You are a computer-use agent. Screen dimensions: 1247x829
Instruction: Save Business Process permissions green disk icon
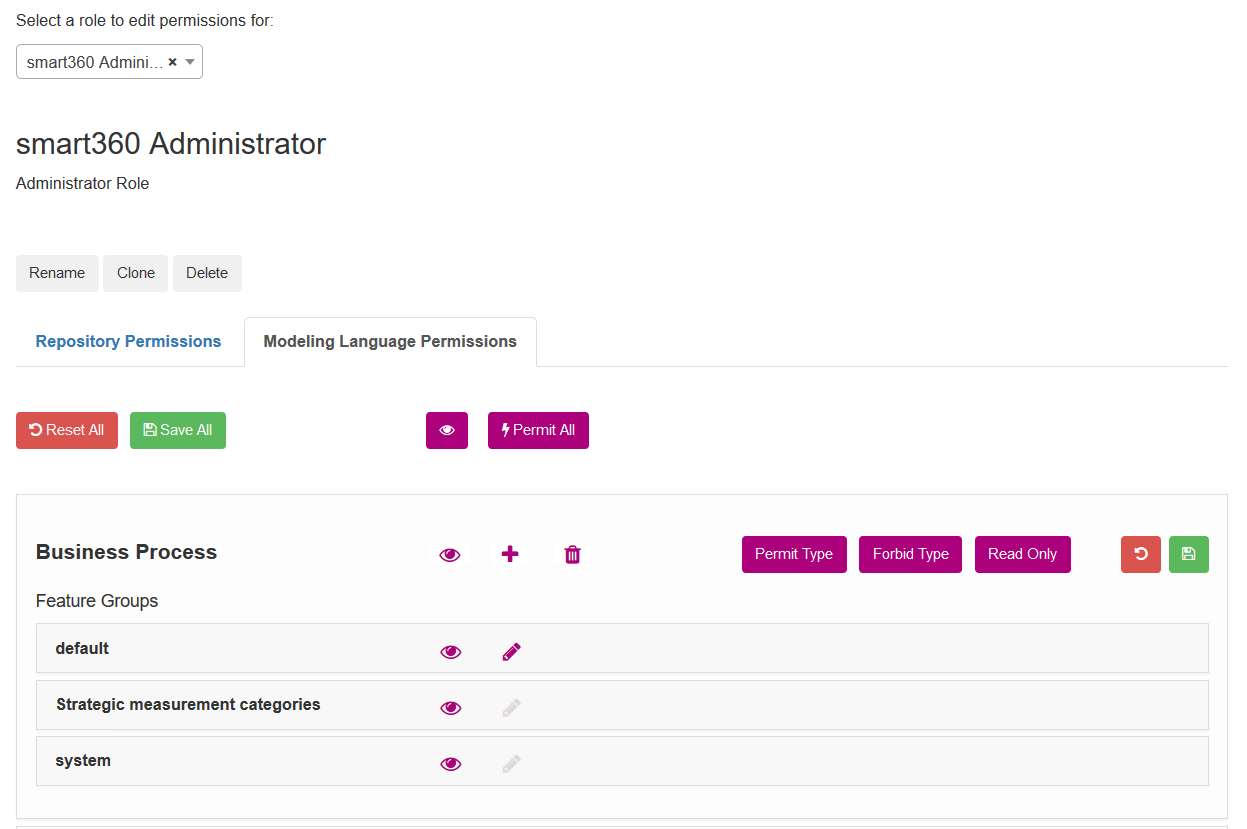(x=1189, y=554)
